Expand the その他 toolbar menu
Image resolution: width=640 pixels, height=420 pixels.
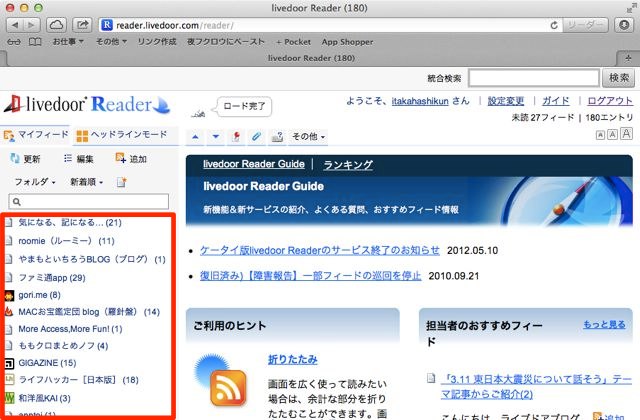[309, 137]
